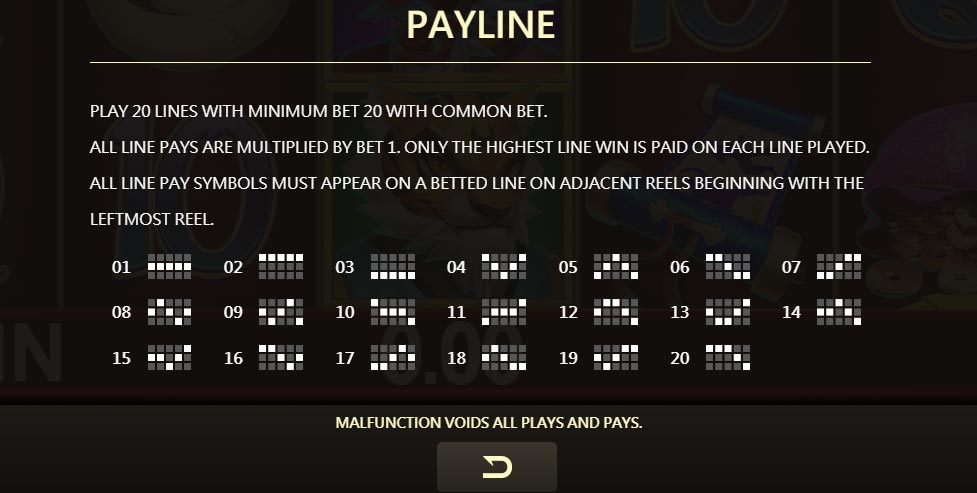Click the PAYLINE heading title
The image size is (977, 493).
click(480, 25)
